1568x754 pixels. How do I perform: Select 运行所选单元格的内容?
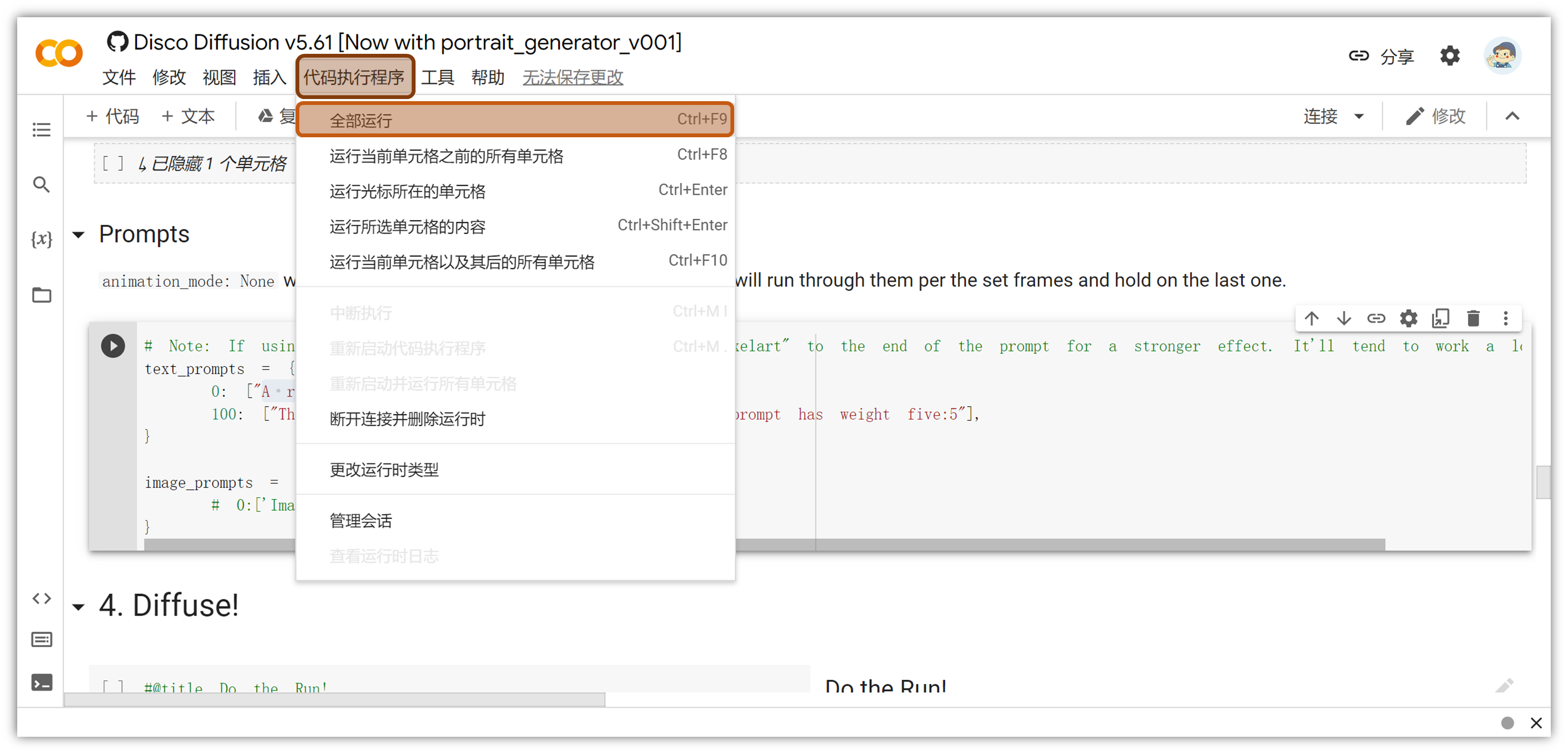click(515, 227)
